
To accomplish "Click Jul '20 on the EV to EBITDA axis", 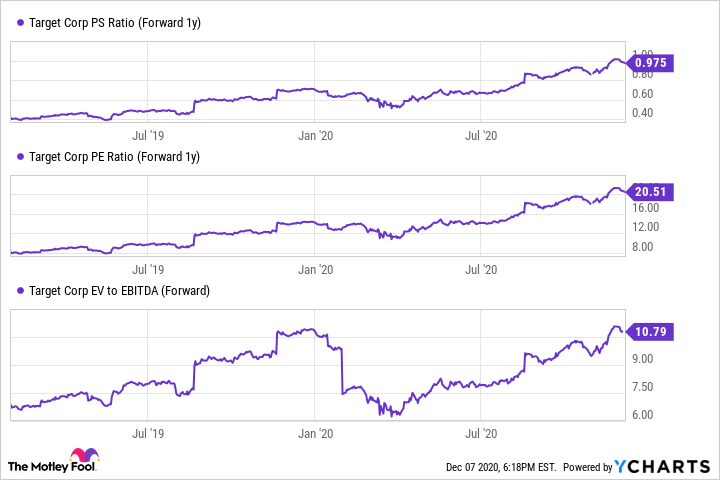I will coord(483,433).
